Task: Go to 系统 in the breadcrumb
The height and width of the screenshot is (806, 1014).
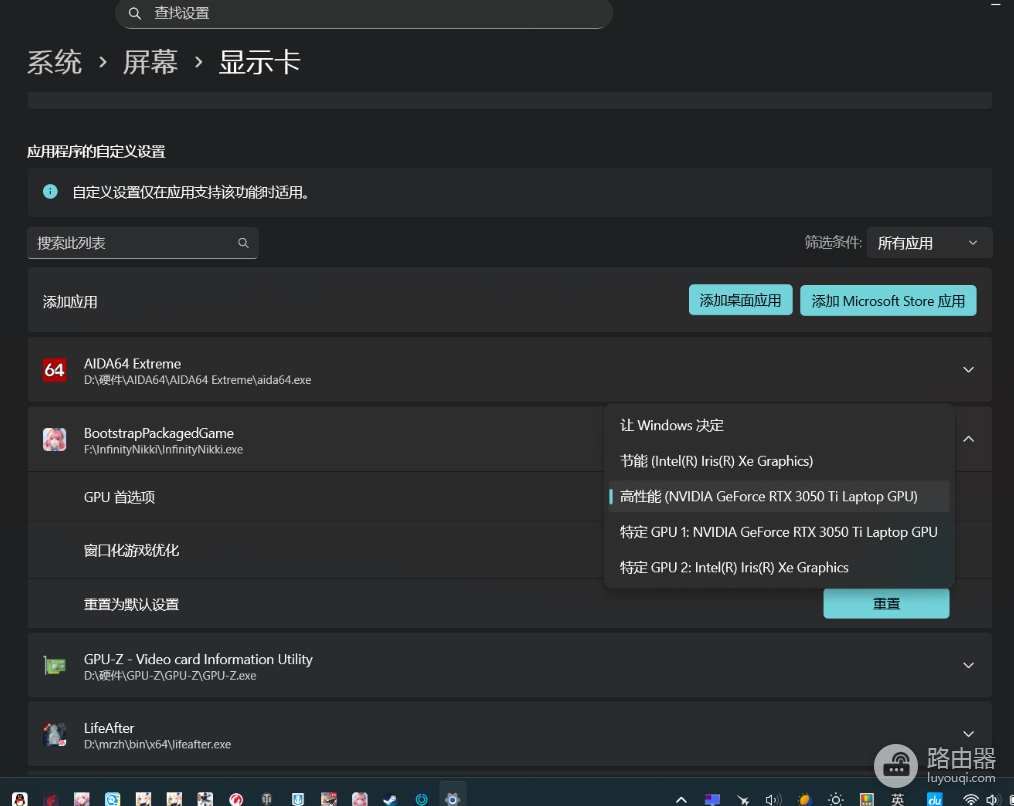Action: 54,63
